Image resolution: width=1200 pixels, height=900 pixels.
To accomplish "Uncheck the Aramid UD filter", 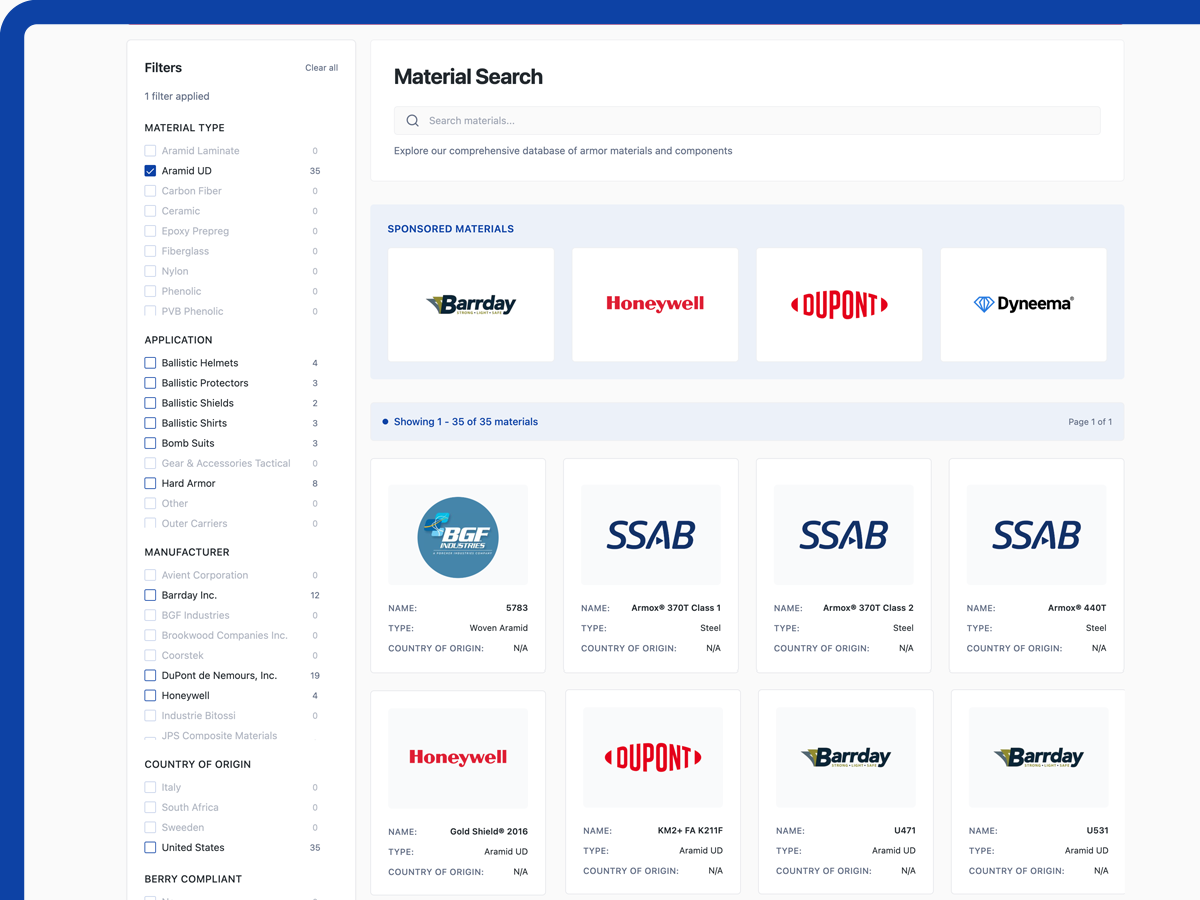I will (150, 171).
